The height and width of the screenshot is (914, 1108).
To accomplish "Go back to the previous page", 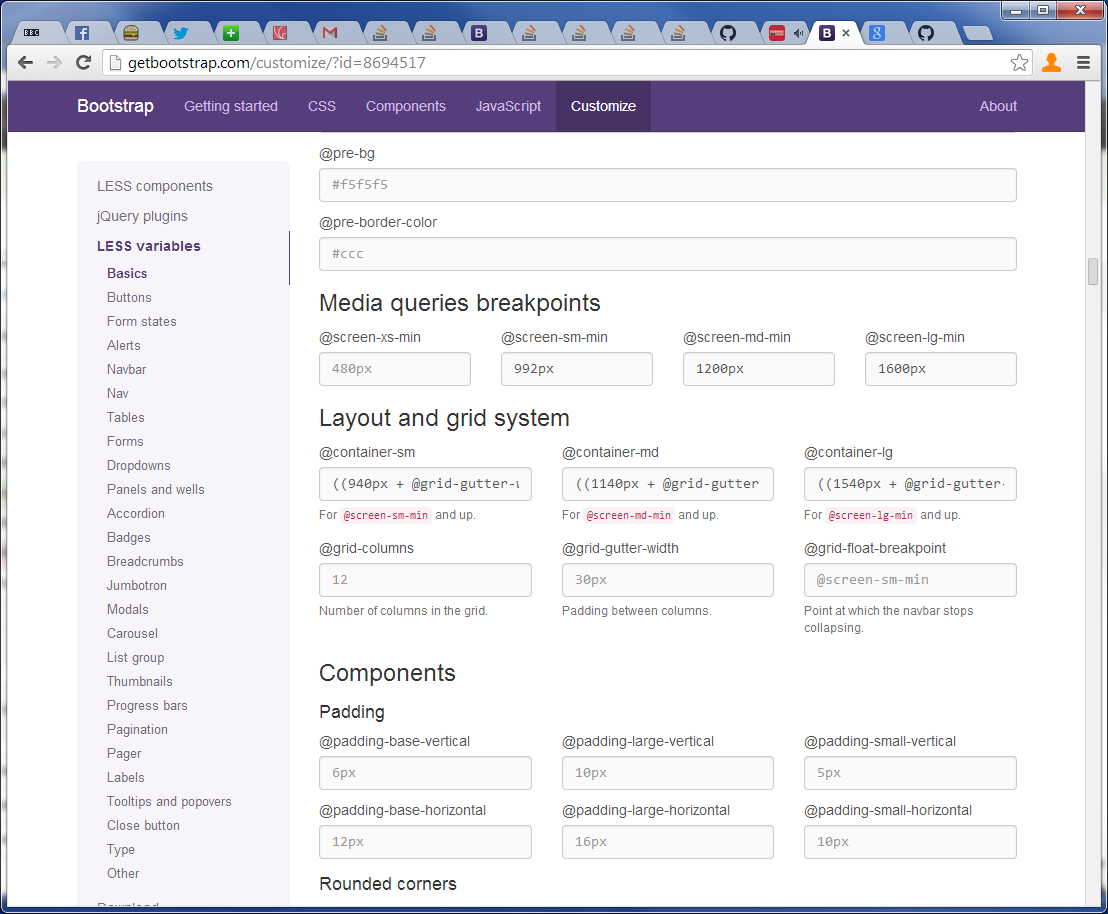I will pos(25,63).
